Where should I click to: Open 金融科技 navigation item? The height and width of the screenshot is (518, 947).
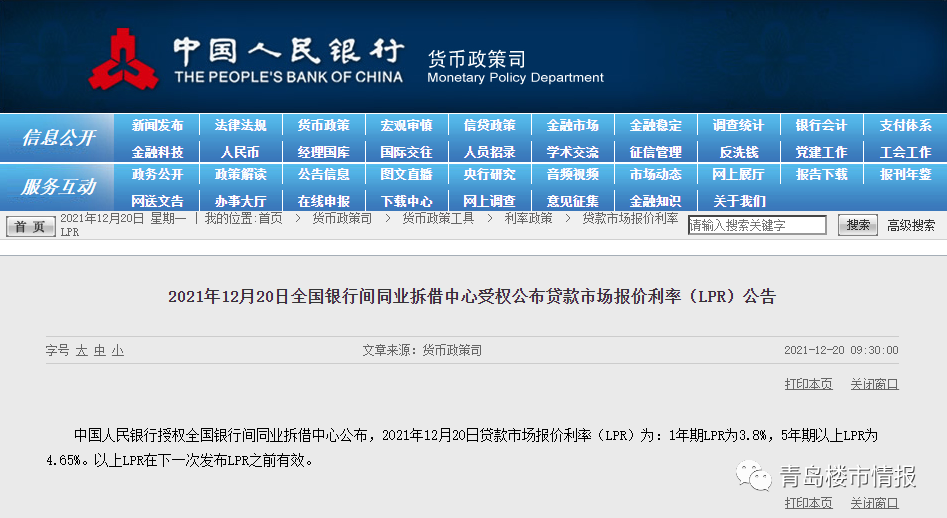[x=157, y=152]
